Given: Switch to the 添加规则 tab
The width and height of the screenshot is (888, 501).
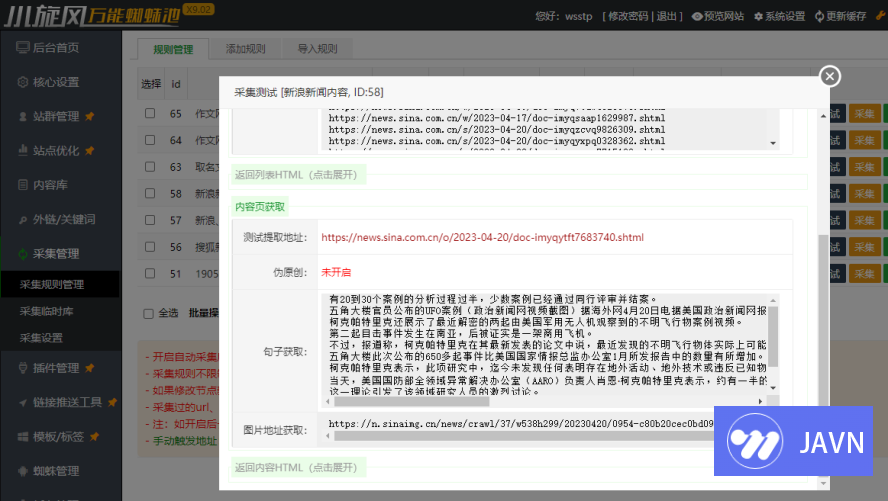Looking at the screenshot, I should 245,49.
